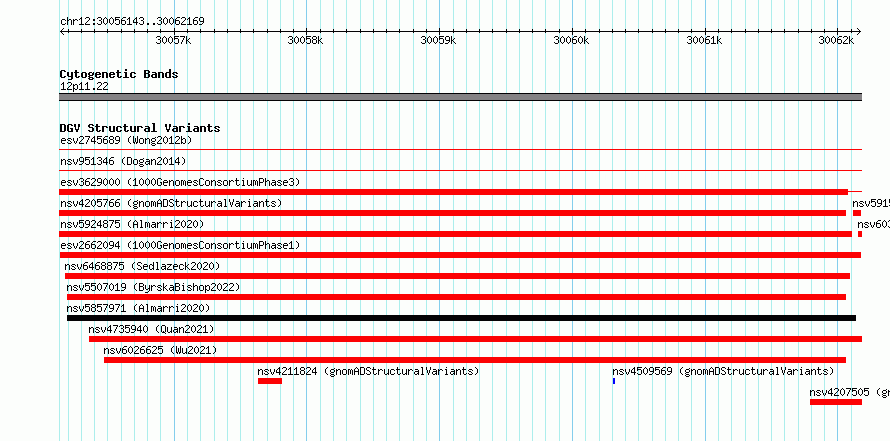The image size is (890, 441).
Task: Click the 30060k ruler tick label
Action: coord(572,40)
